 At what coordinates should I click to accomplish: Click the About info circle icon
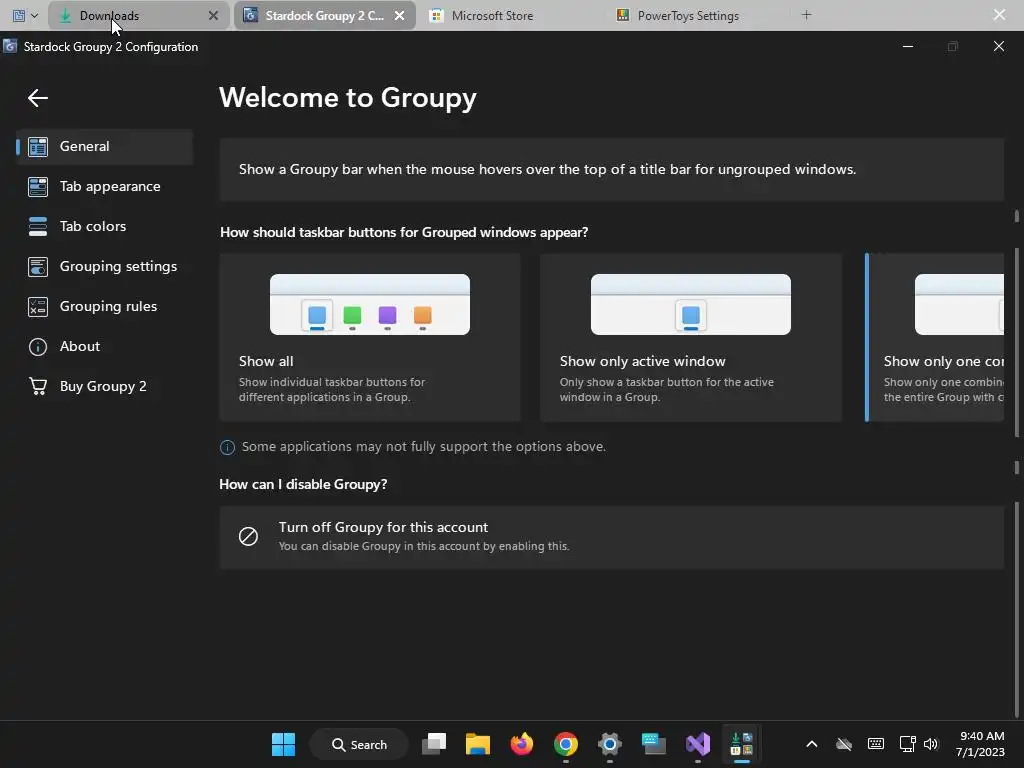(38, 346)
